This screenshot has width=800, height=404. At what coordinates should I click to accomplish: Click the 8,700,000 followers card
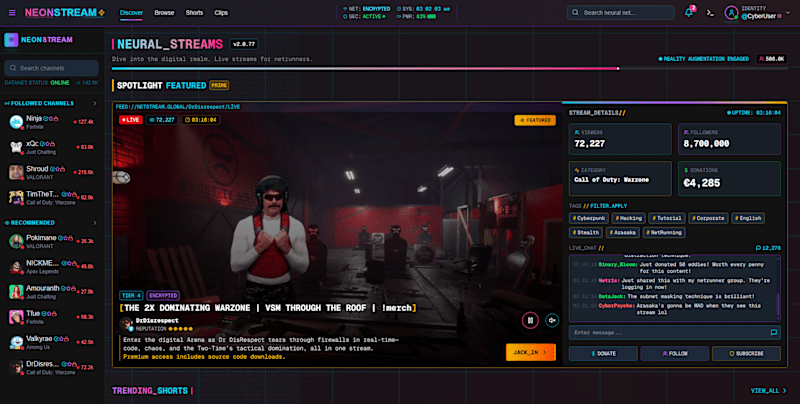pos(729,139)
